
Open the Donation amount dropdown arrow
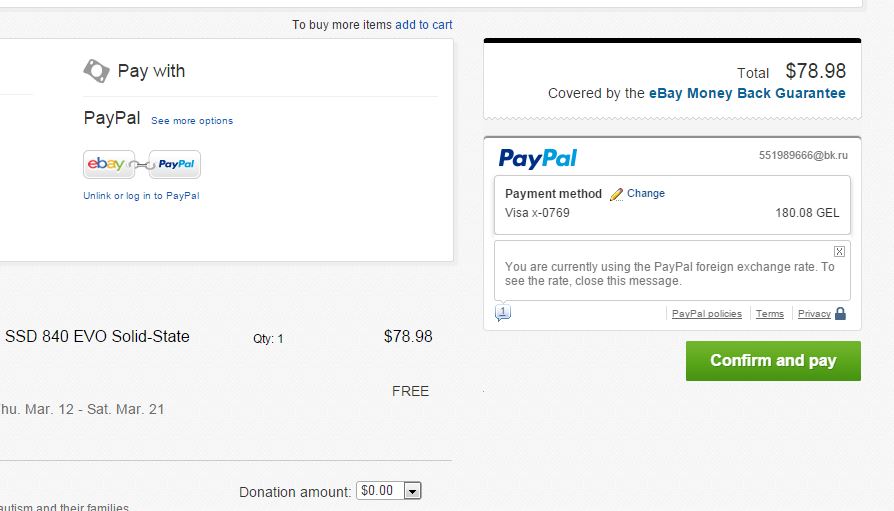413,491
